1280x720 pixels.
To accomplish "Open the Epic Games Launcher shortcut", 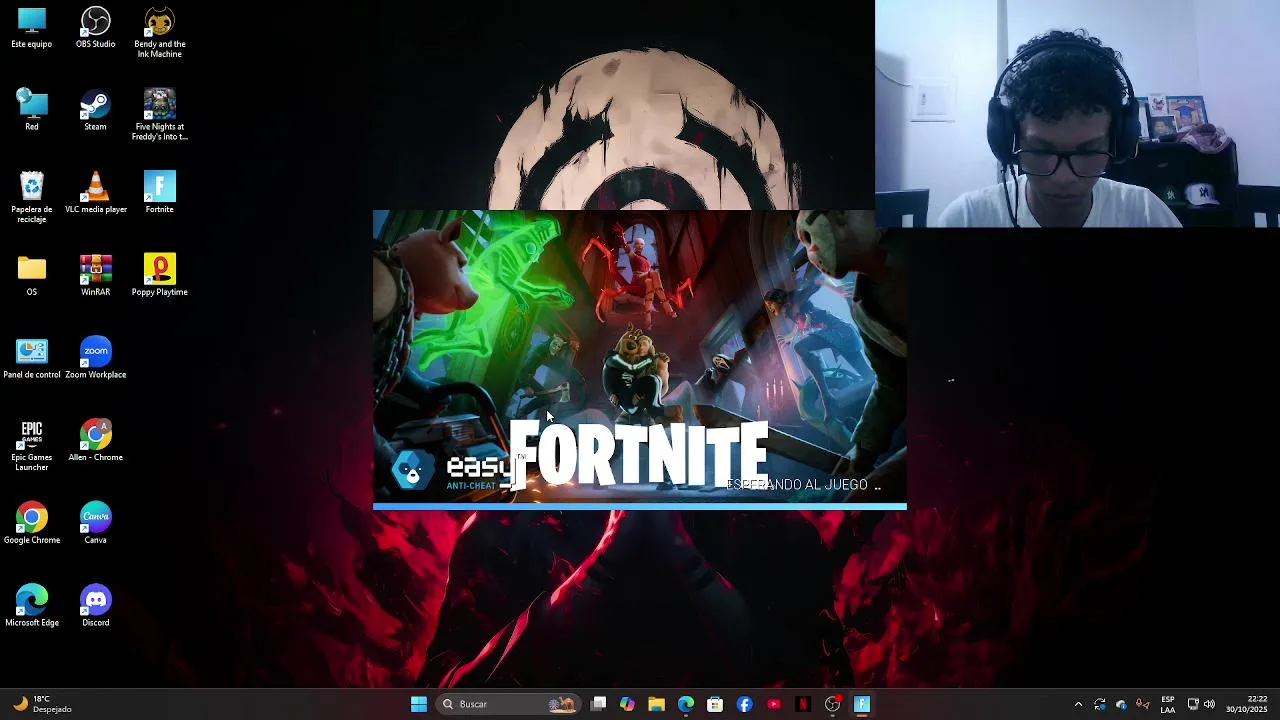I will [x=32, y=446].
